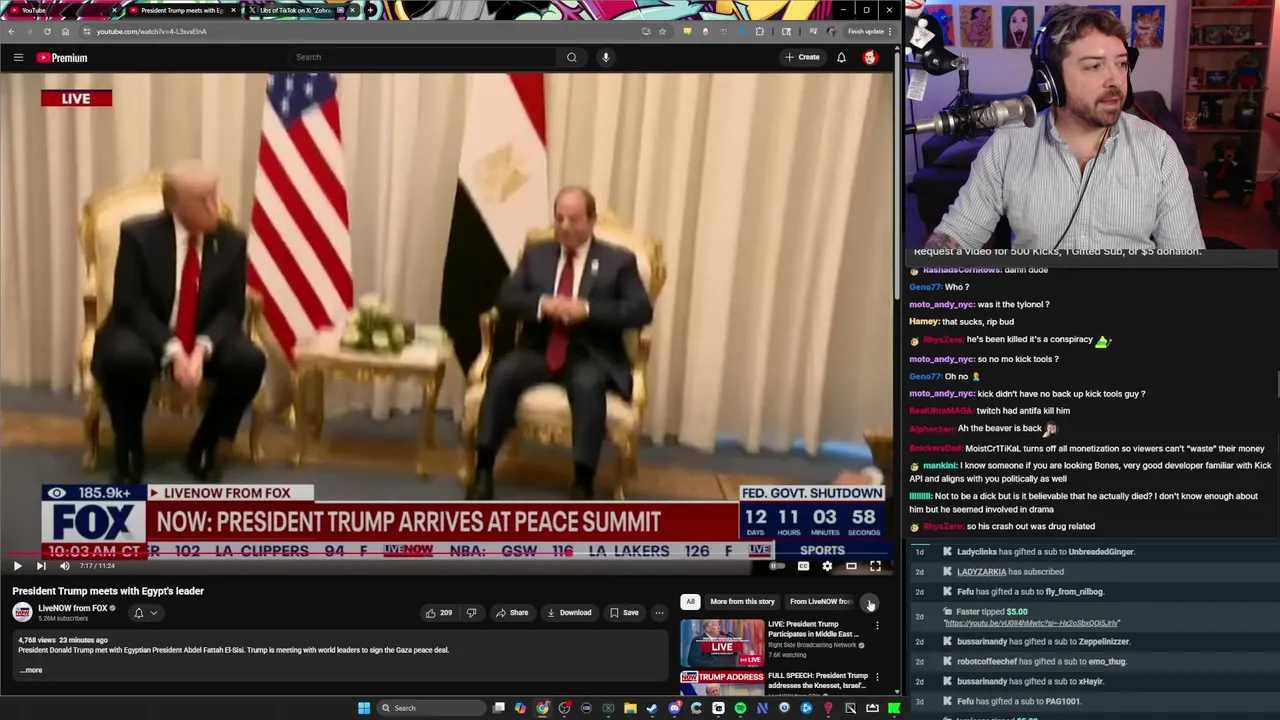This screenshot has height=720, width=1280.
Task: Click the Create button in the YouTube header
Action: [802, 57]
